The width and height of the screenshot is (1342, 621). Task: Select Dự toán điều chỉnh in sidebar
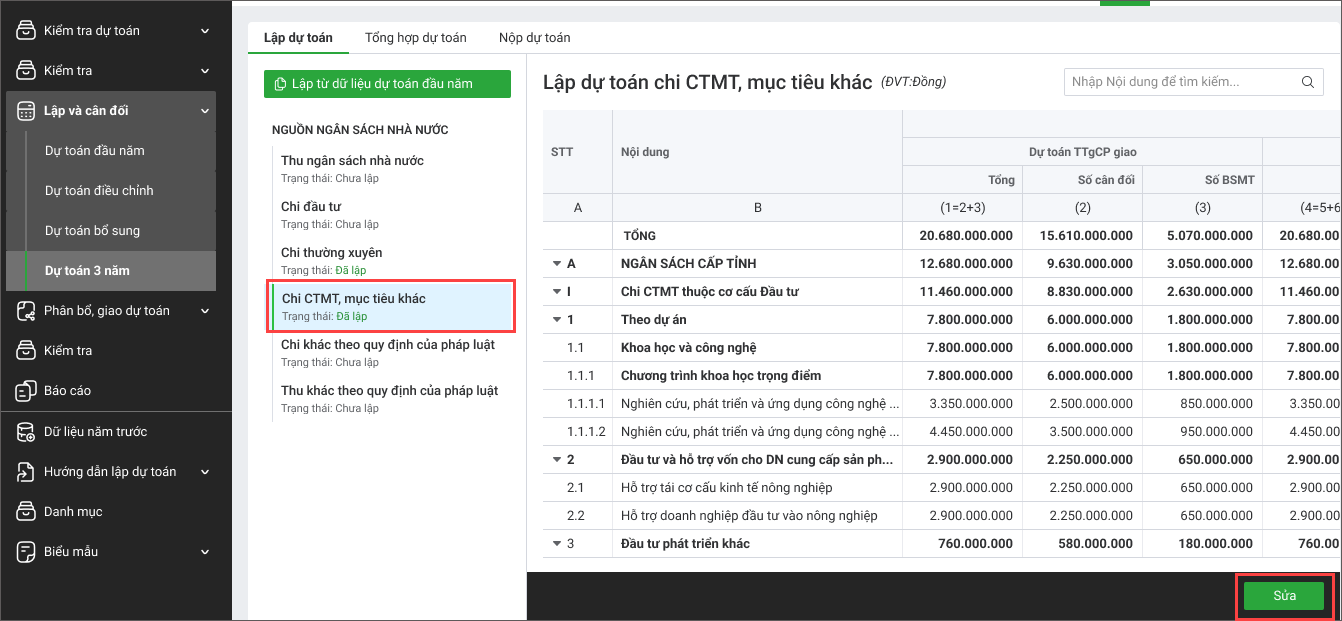click(x=99, y=191)
